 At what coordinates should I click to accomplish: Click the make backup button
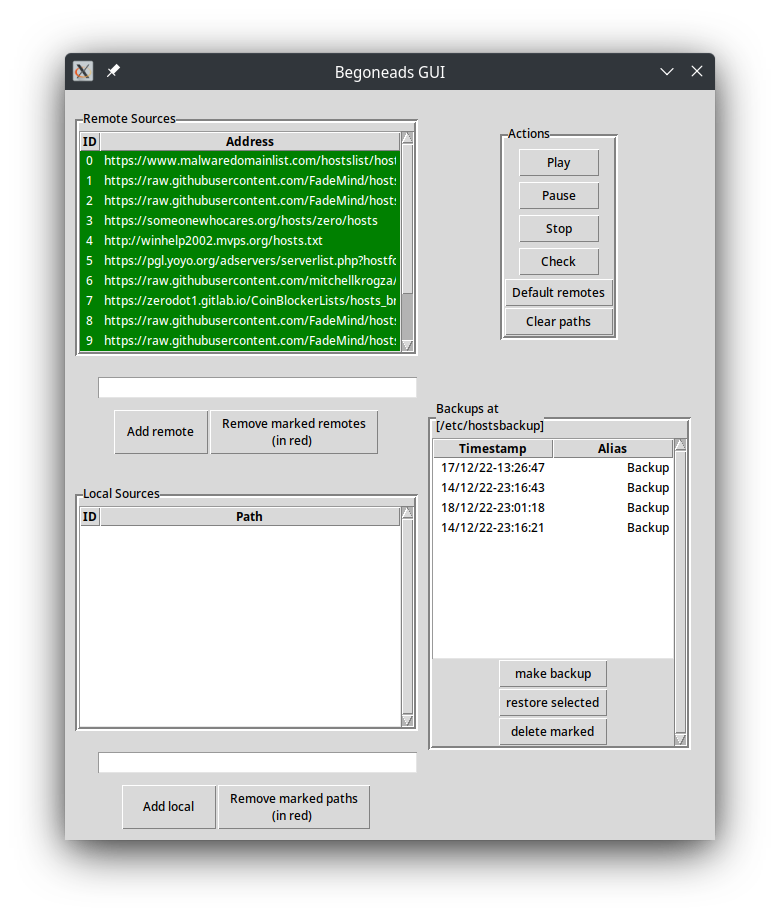point(553,674)
